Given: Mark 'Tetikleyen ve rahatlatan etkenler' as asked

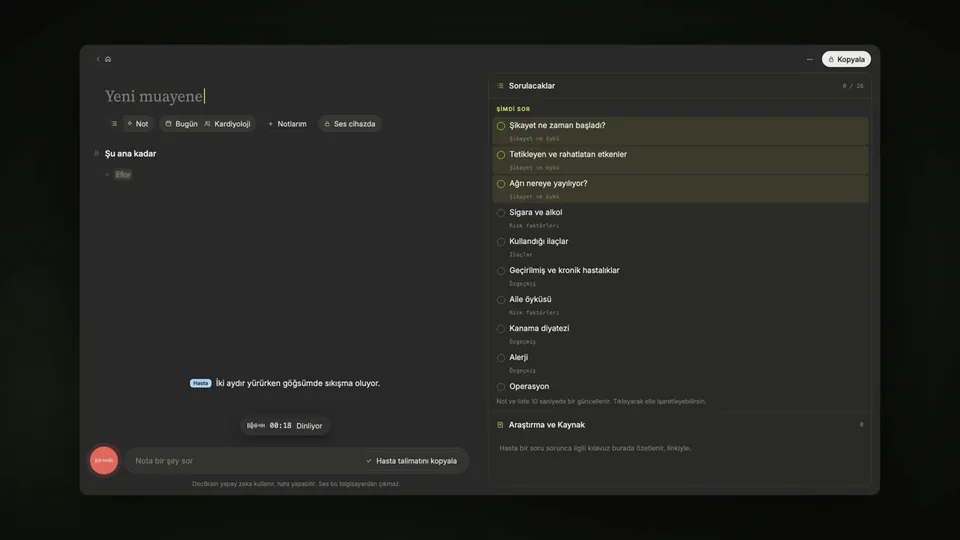Looking at the screenshot, I should point(501,155).
